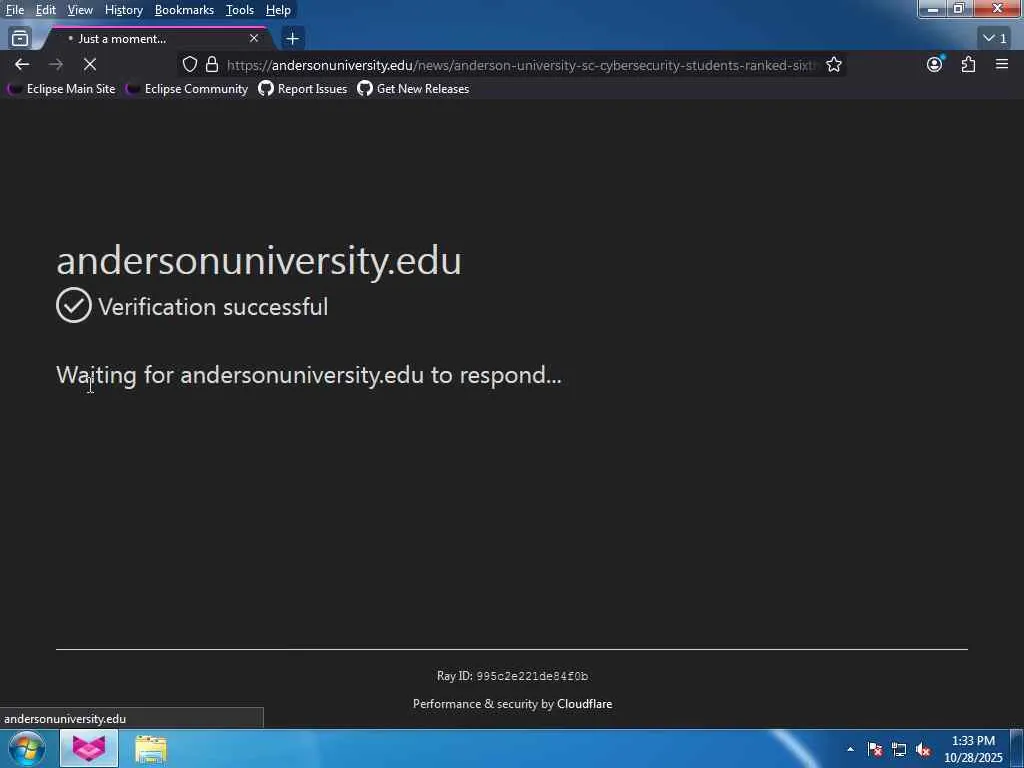Open the Edit menu
This screenshot has height=768, width=1024.
click(x=46, y=10)
